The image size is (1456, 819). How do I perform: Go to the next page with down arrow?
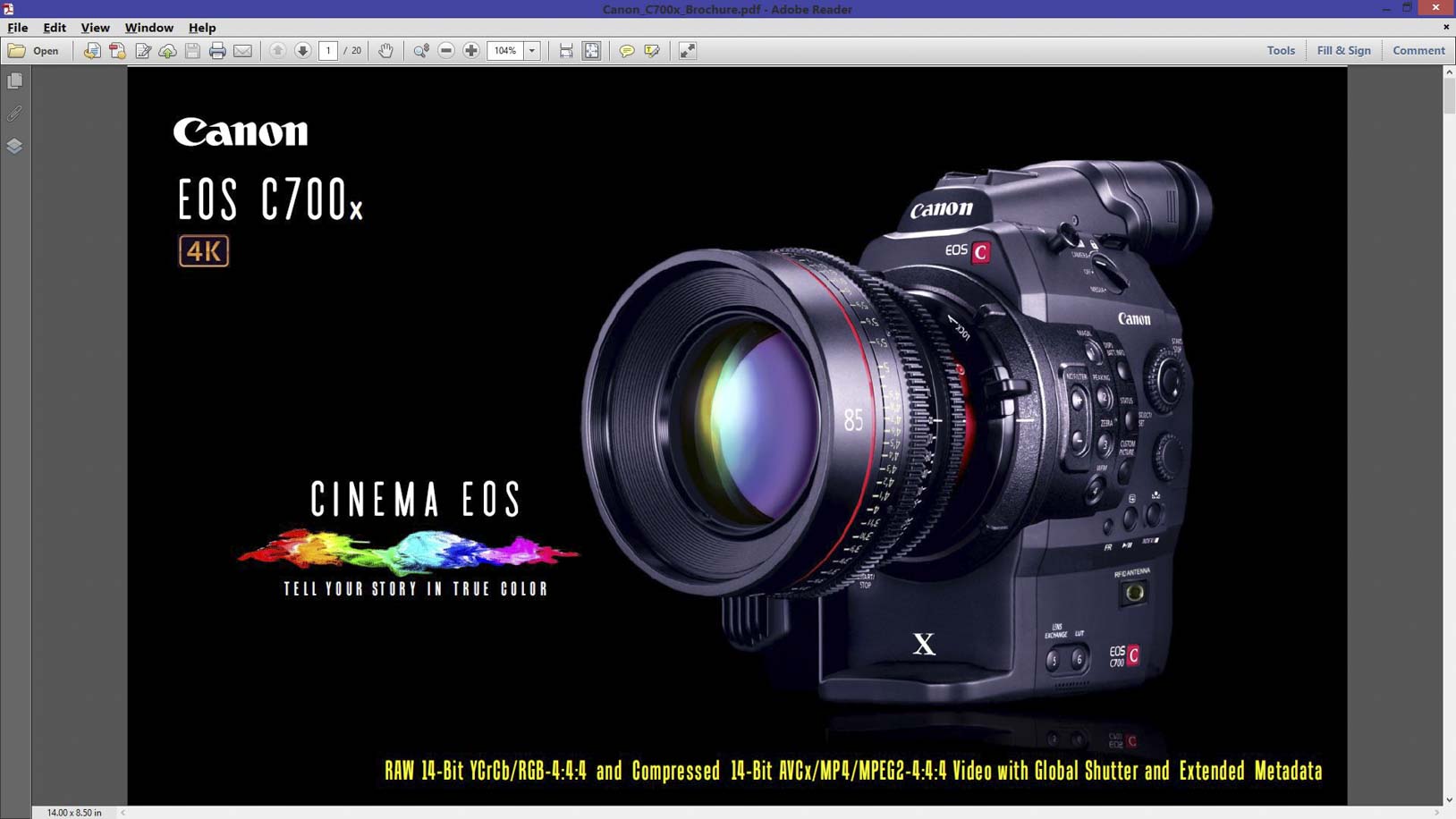[x=302, y=51]
